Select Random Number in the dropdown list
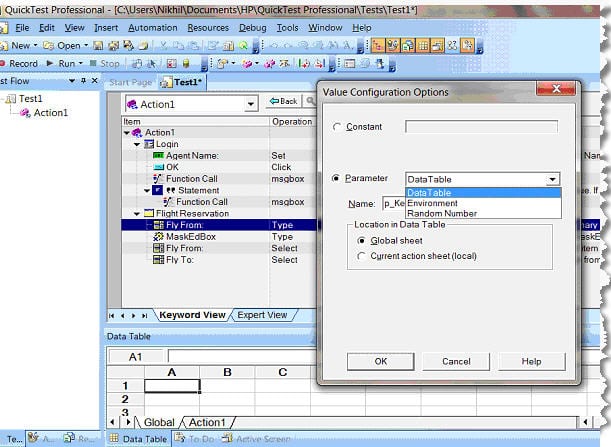 pyautogui.click(x=483, y=213)
